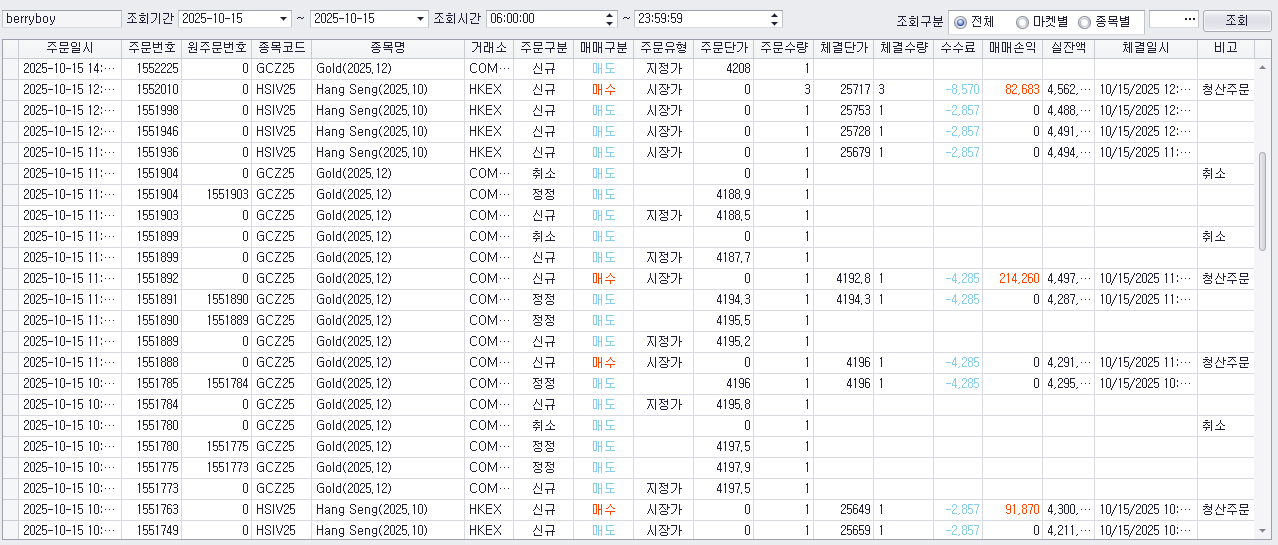Screen dimensions: 1278x545
Task: Click the fill price 4192.8
Action: click(x=854, y=279)
